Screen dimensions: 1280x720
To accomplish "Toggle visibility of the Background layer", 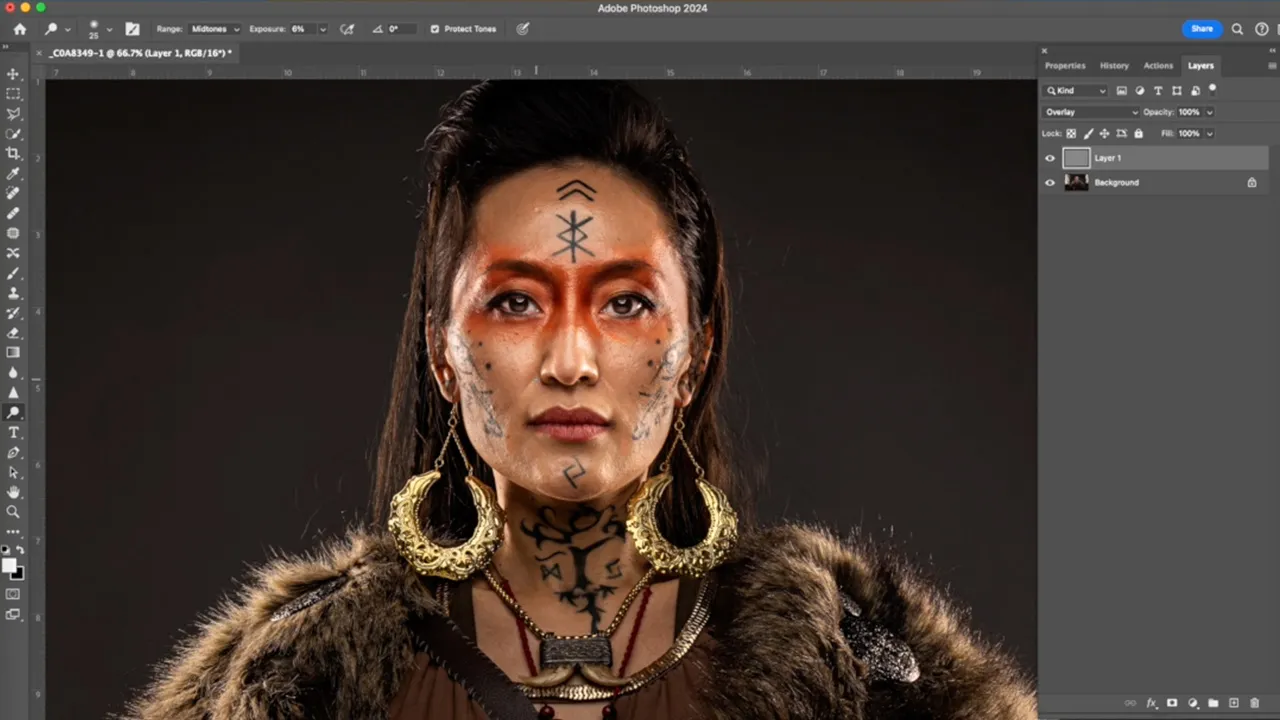I will click(x=1050, y=183).
